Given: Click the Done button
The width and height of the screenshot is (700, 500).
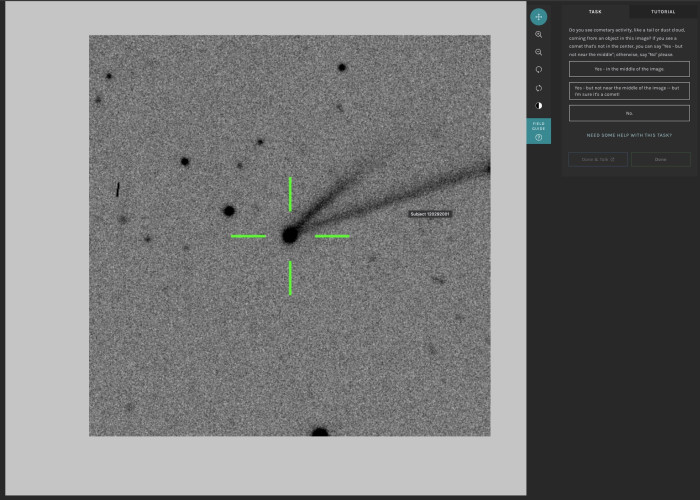Looking at the screenshot, I should coord(661,159).
